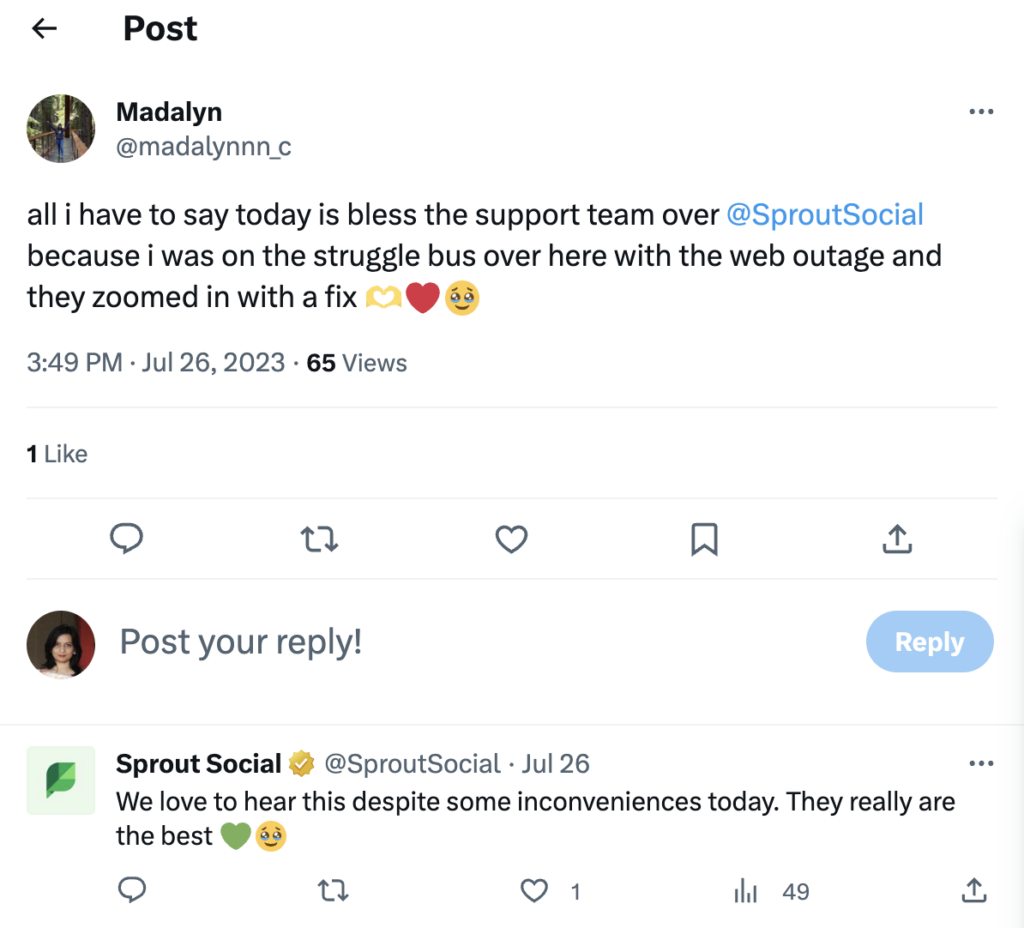1024x928 pixels.
Task: Share Sprout Social's reply
Action: coord(972,890)
